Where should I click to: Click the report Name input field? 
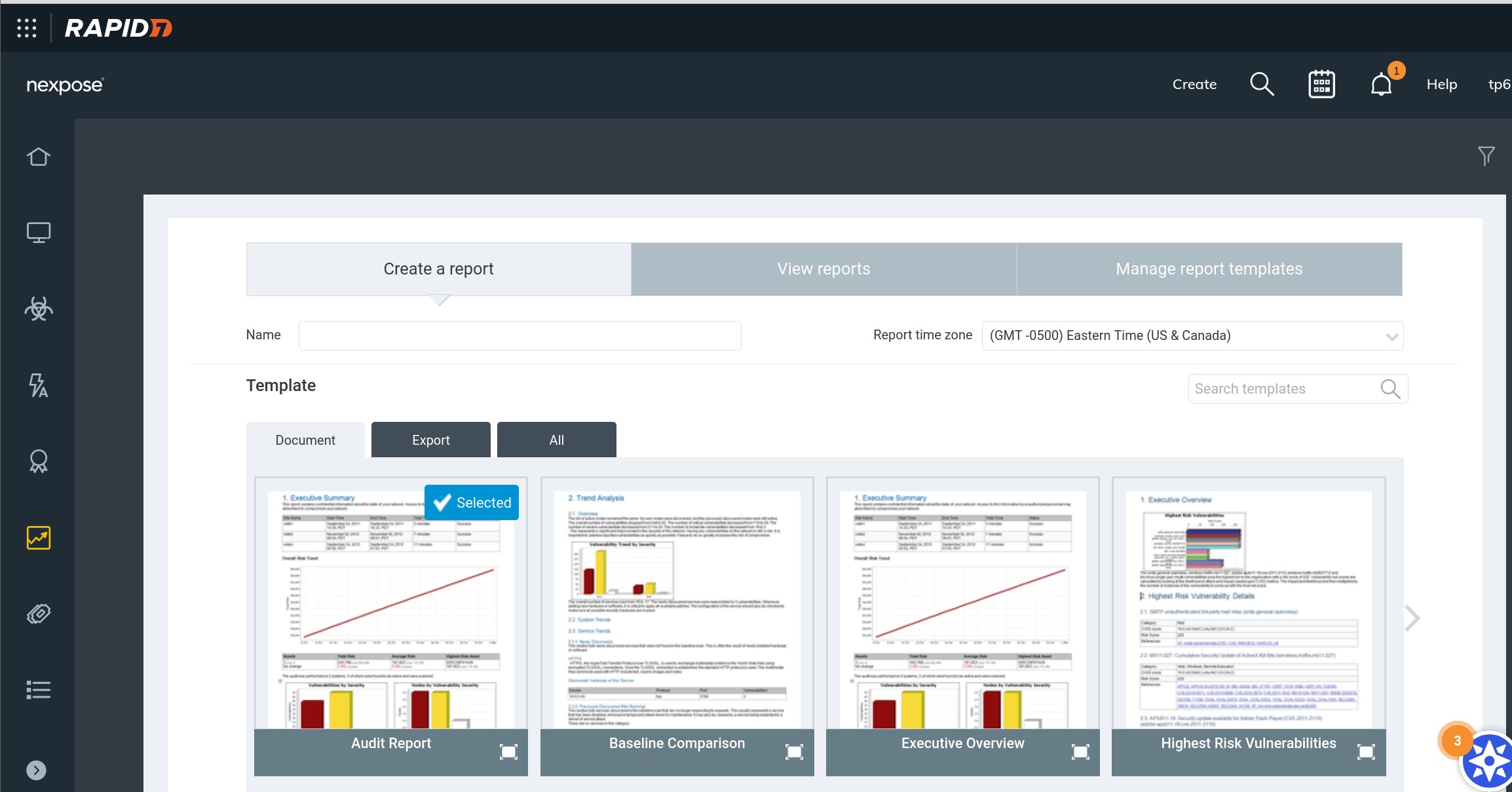[x=520, y=335]
